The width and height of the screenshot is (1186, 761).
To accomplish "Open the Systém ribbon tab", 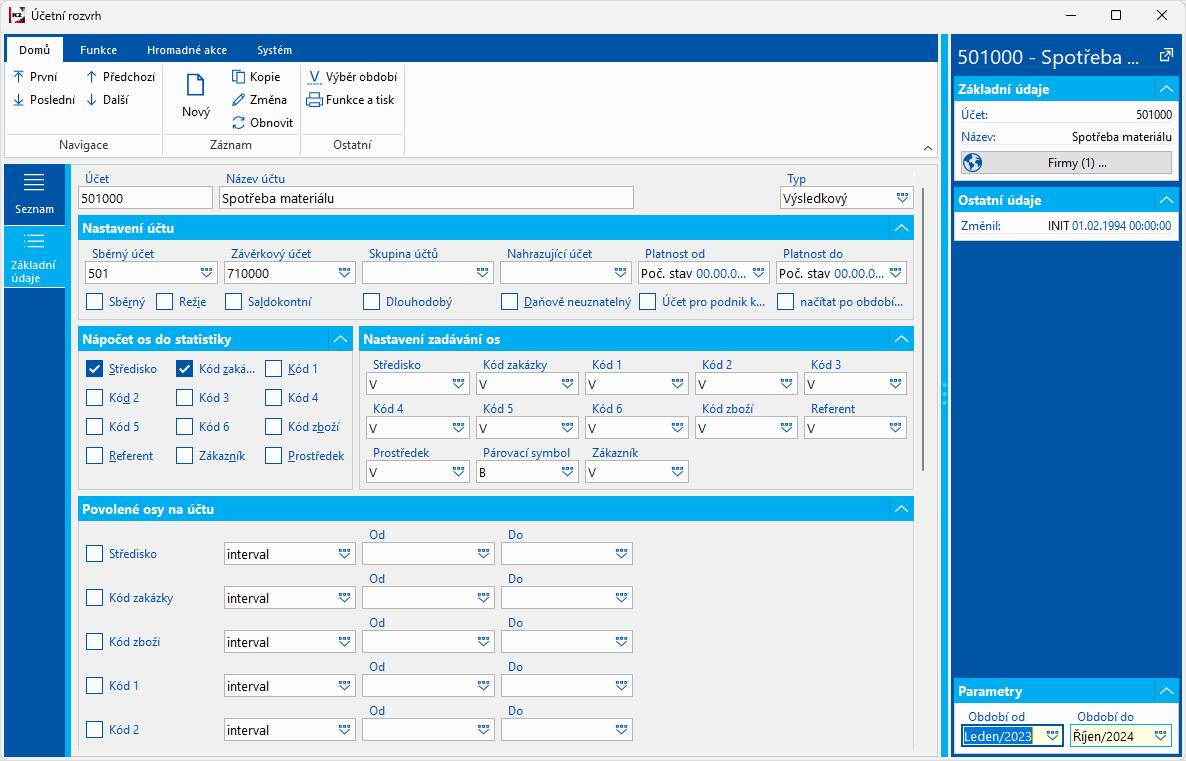I will pyautogui.click(x=274, y=50).
